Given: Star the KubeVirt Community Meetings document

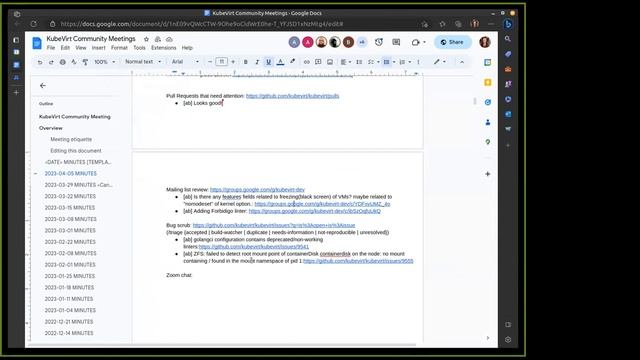Looking at the screenshot, I should tap(146, 39).
